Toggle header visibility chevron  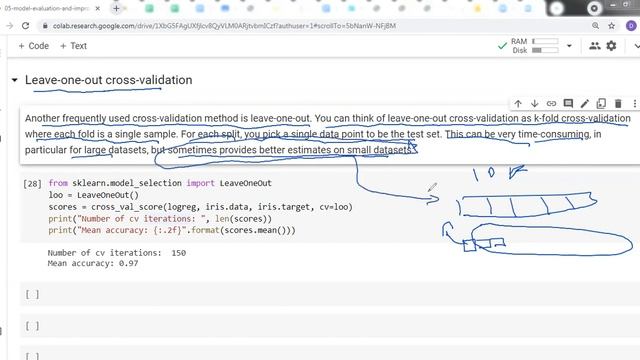point(636,46)
